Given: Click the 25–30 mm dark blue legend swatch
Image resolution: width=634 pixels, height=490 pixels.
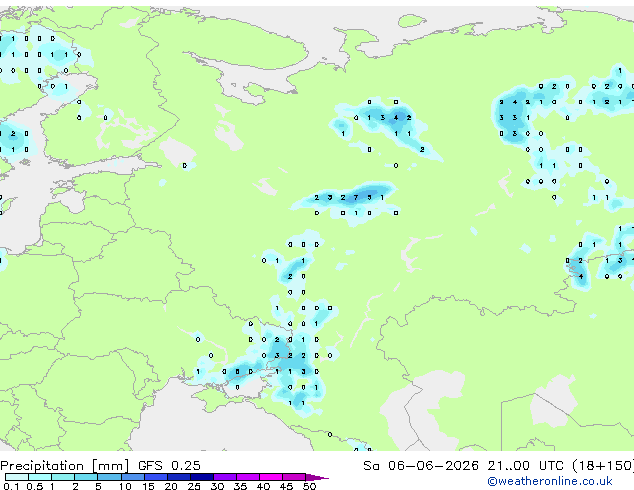Looking at the screenshot, I should [x=201, y=477].
